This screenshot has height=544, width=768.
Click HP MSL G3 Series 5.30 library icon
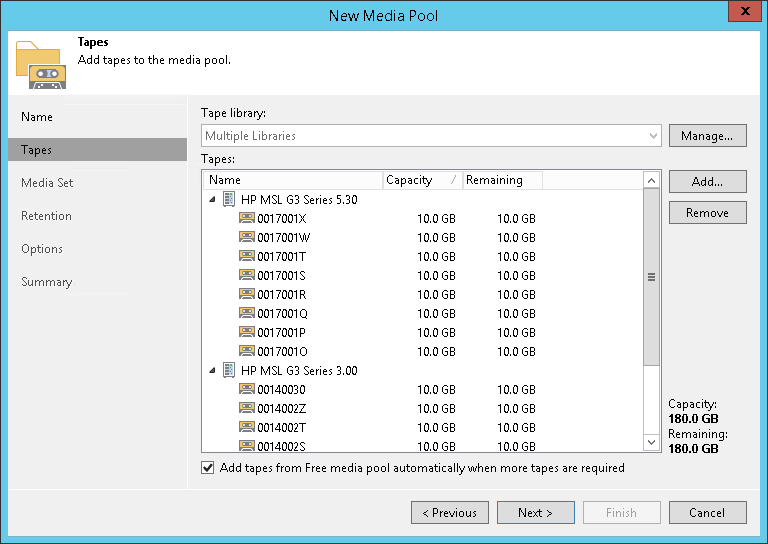[229, 199]
